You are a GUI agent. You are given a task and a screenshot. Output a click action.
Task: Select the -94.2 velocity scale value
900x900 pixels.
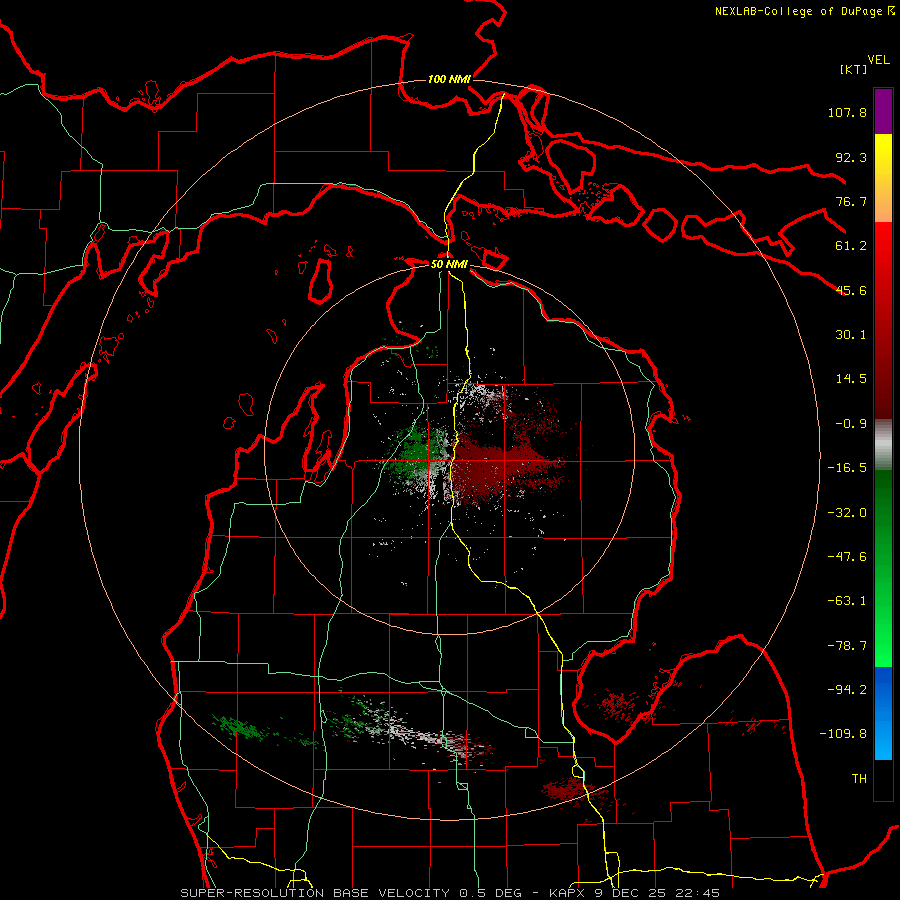pos(847,689)
